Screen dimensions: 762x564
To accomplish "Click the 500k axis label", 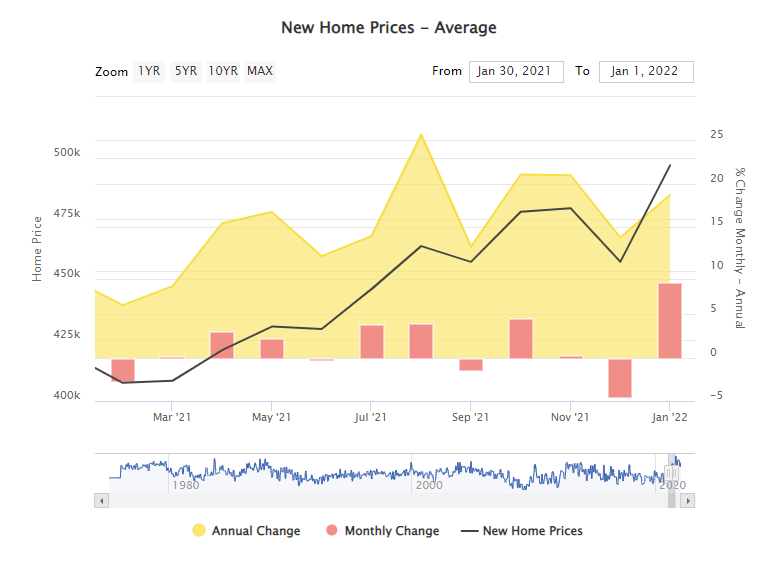I will [x=67, y=153].
